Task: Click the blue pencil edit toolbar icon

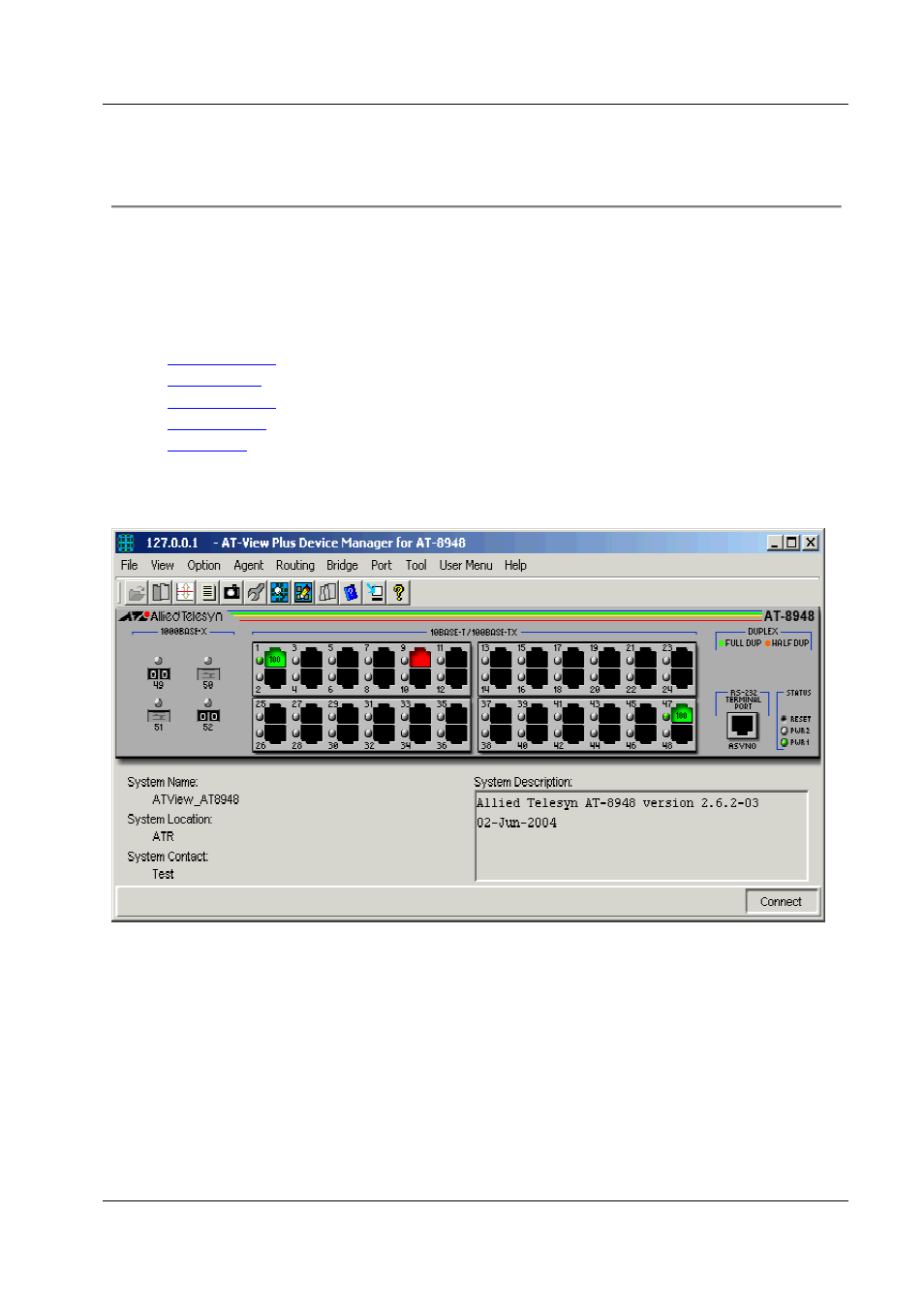Action: [303, 592]
